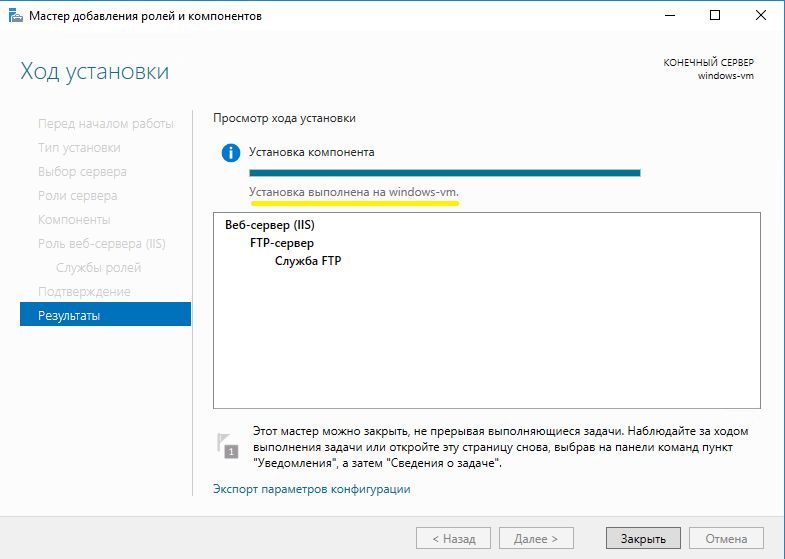Click the wizard window title icon
Viewport: 785px width, 559px height.
pyautogui.click(x=16, y=16)
